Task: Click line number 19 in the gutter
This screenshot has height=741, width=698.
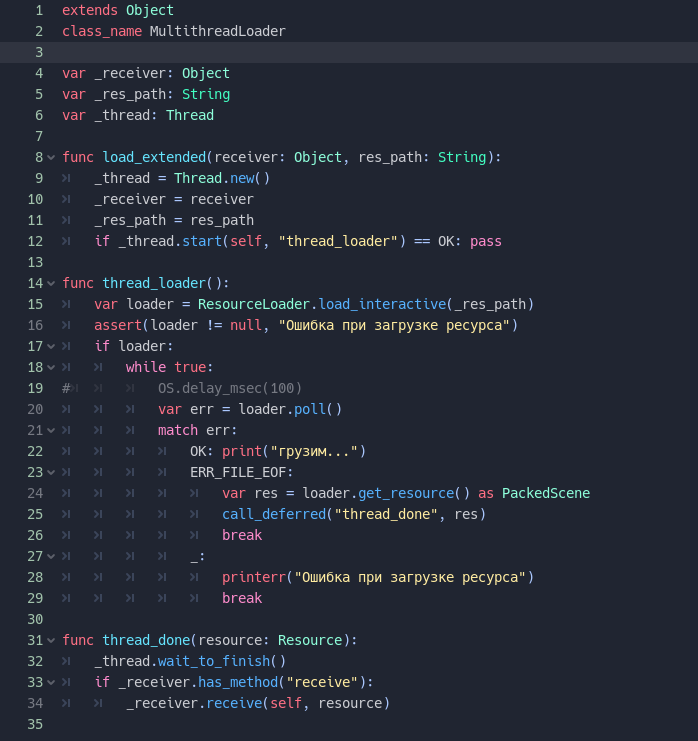Action: point(35,388)
